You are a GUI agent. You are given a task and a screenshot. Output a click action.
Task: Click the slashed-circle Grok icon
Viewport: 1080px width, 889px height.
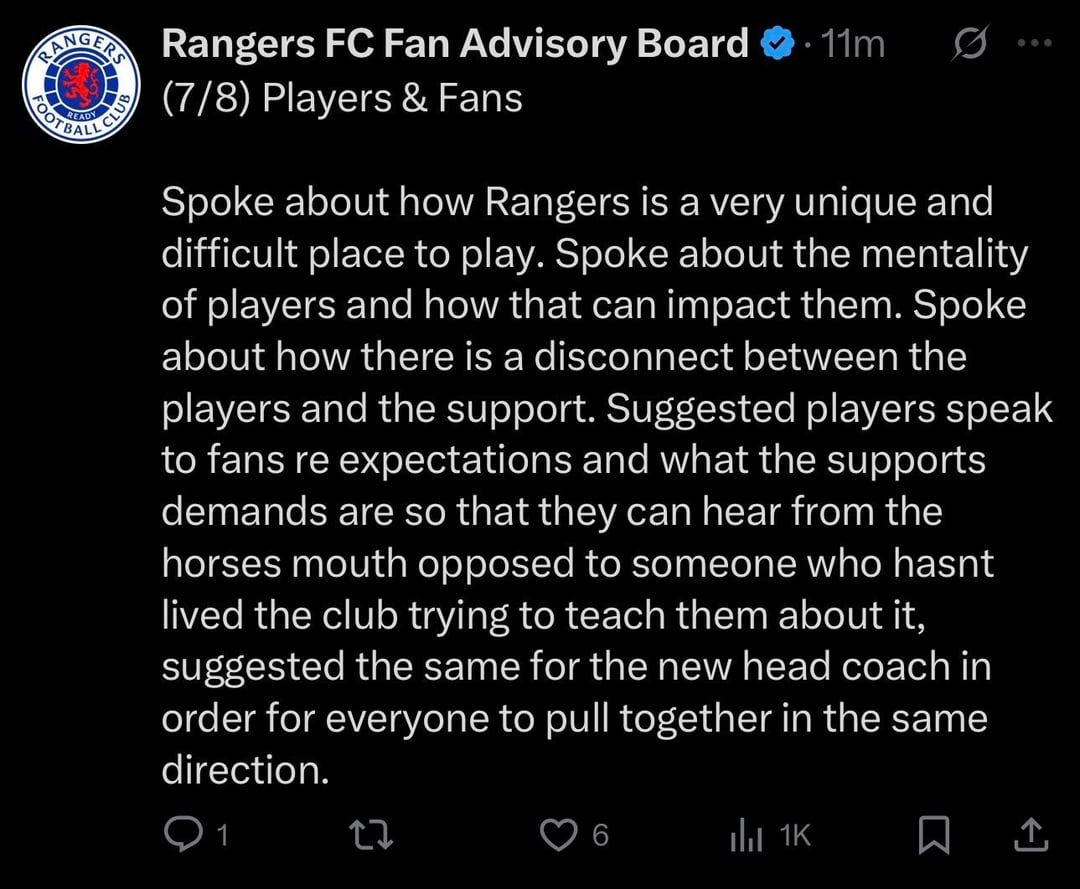(968, 46)
